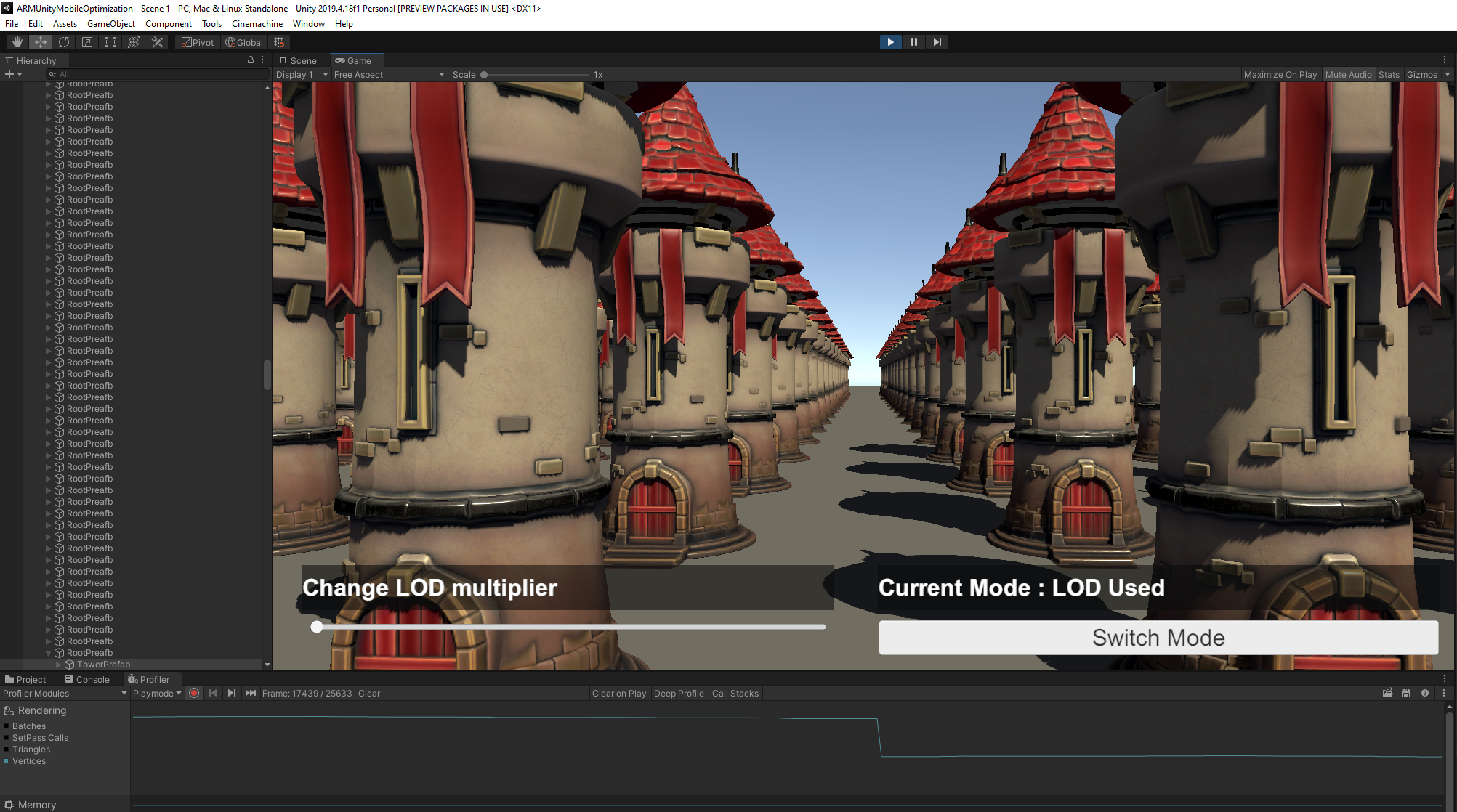Image resolution: width=1457 pixels, height=812 pixels.
Task: Pause play mode
Action: click(913, 42)
